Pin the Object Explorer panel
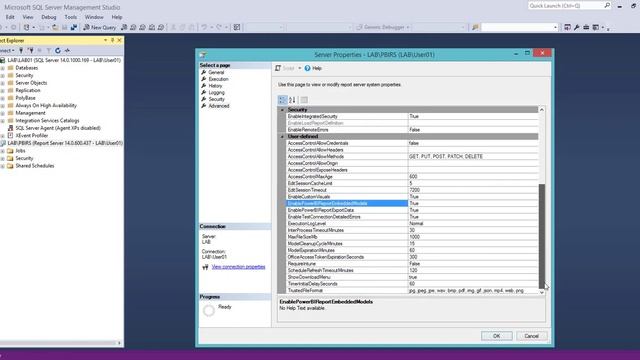640x360 pixels. coord(113,40)
